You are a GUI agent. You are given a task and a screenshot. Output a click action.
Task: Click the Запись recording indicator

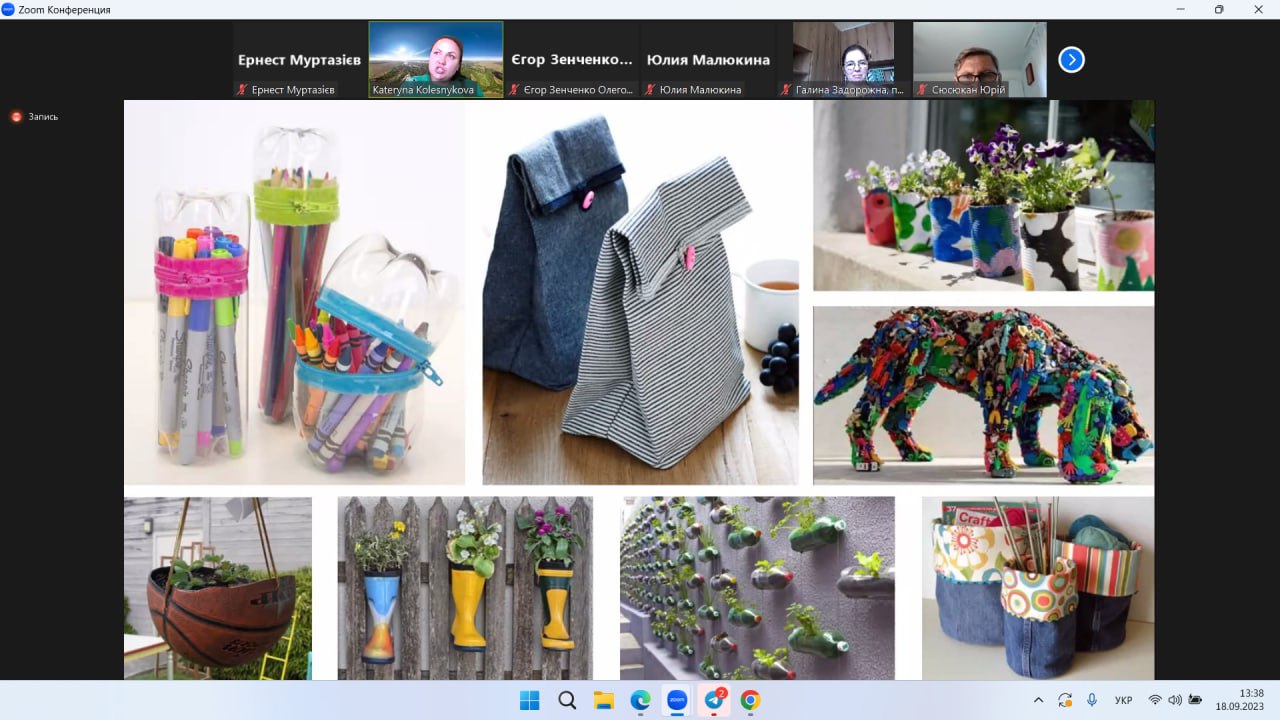pos(35,117)
